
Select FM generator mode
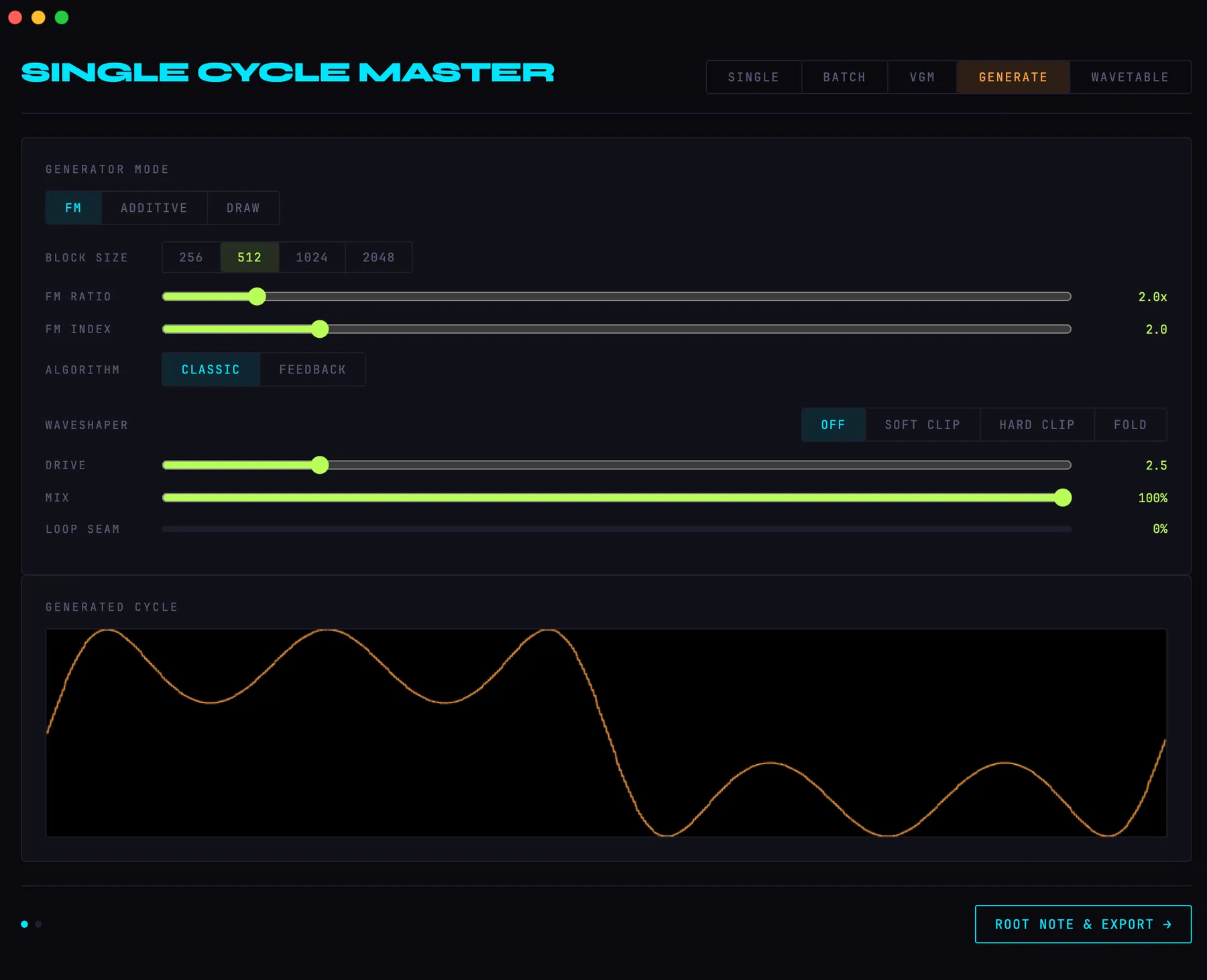[x=74, y=208]
